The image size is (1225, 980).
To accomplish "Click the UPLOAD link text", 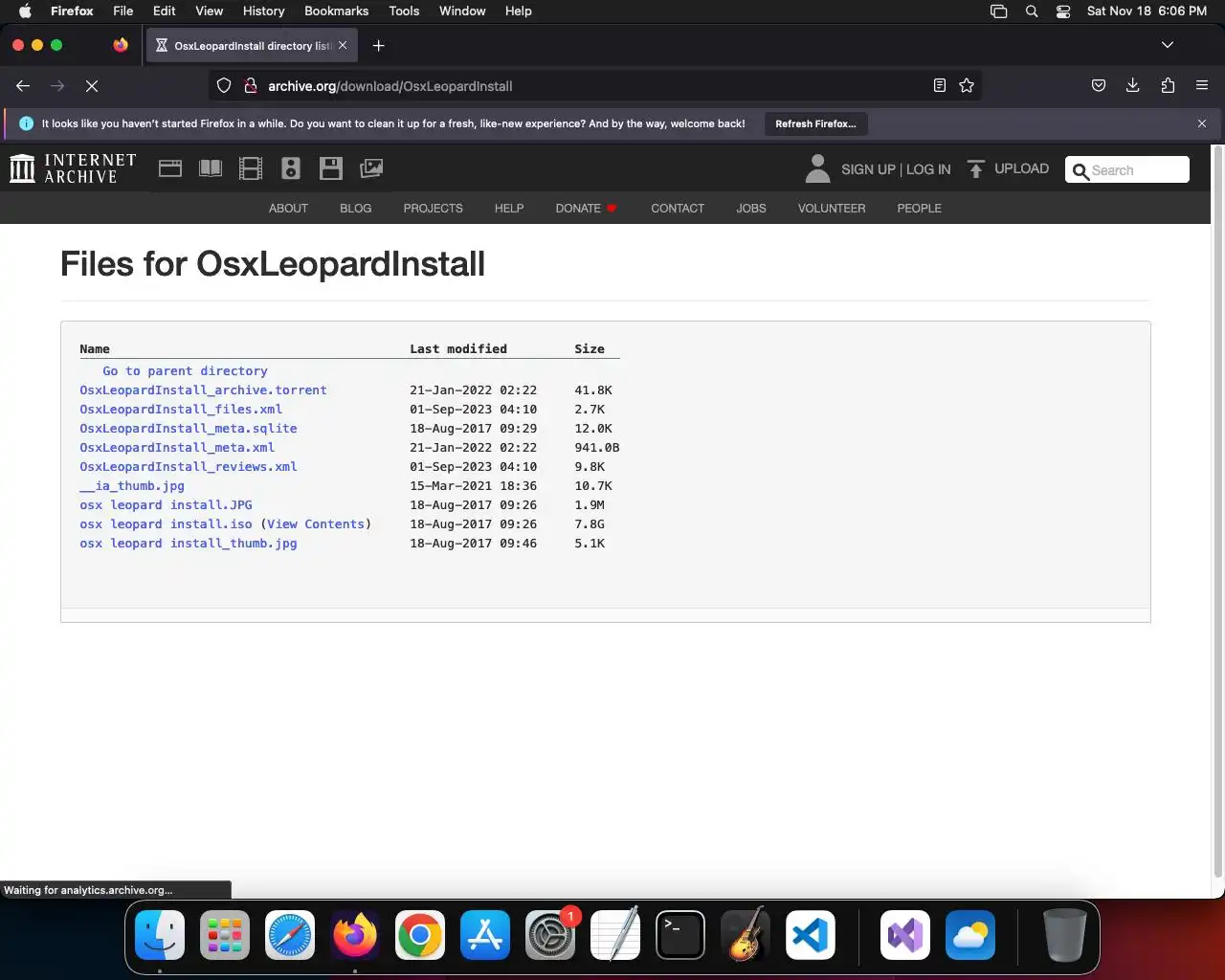I will pos(1021,168).
